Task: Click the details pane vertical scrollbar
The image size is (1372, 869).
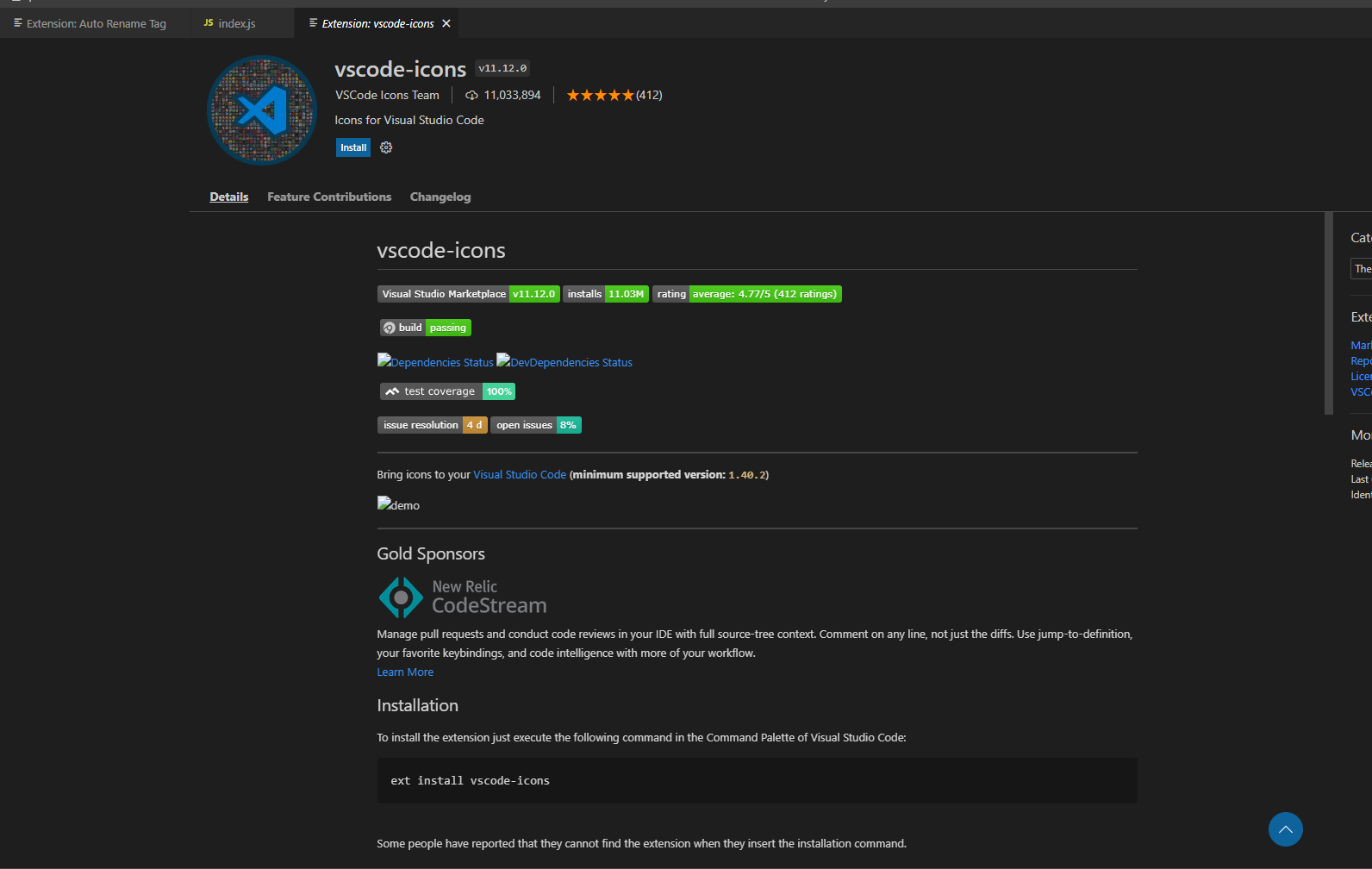Action: coord(1329,313)
